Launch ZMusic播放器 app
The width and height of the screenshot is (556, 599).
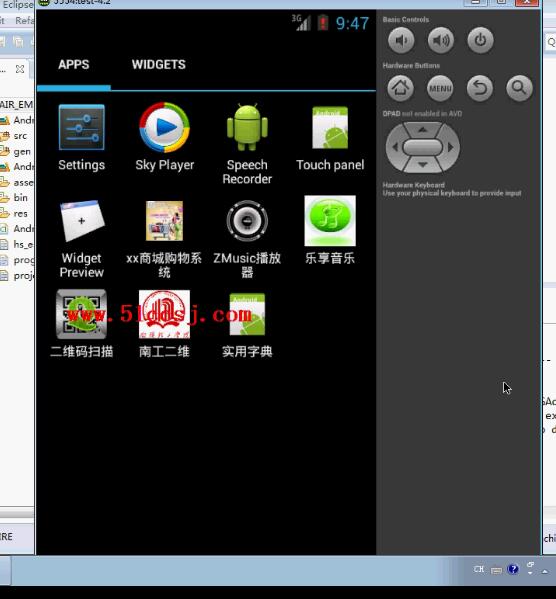click(247, 239)
